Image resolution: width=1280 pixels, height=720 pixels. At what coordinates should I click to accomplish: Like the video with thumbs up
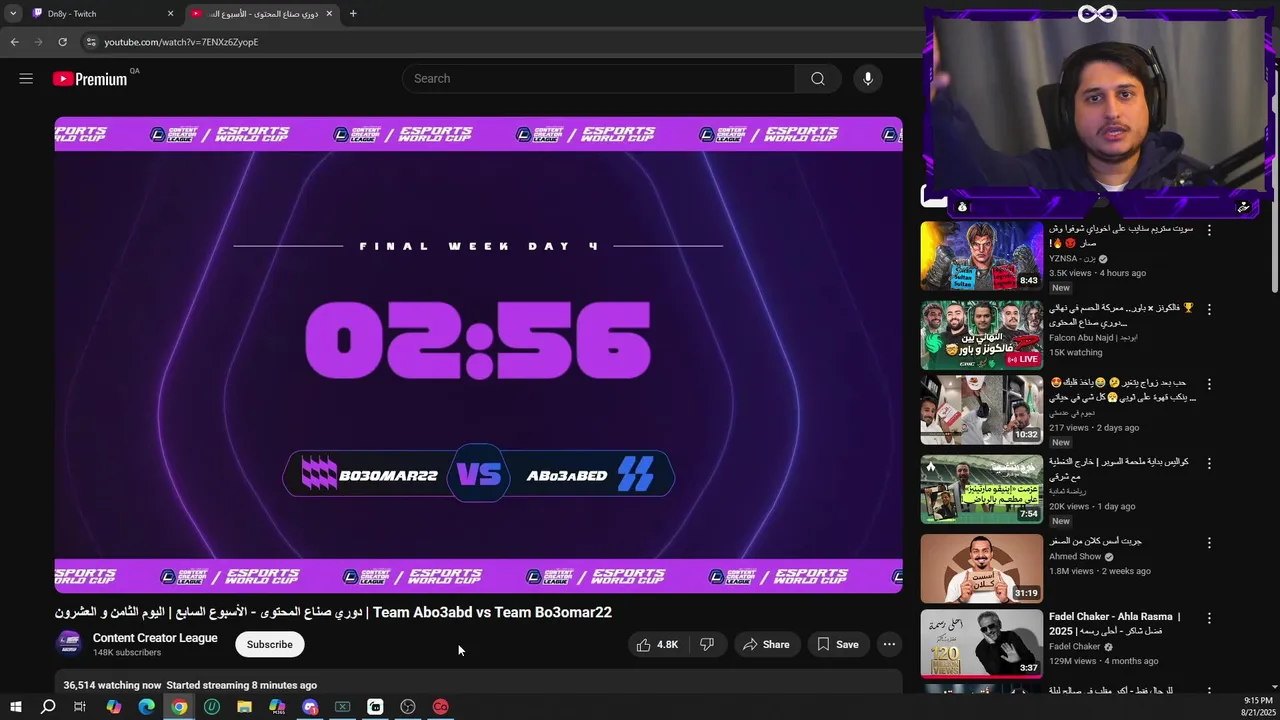pos(656,644)
